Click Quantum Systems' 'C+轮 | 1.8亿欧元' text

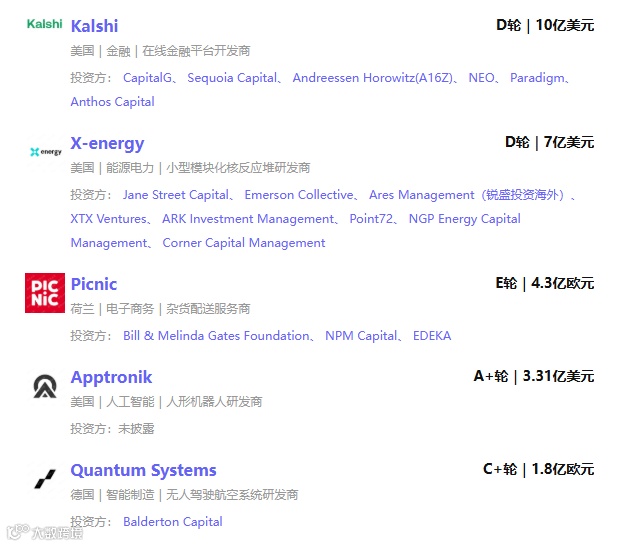539,469
